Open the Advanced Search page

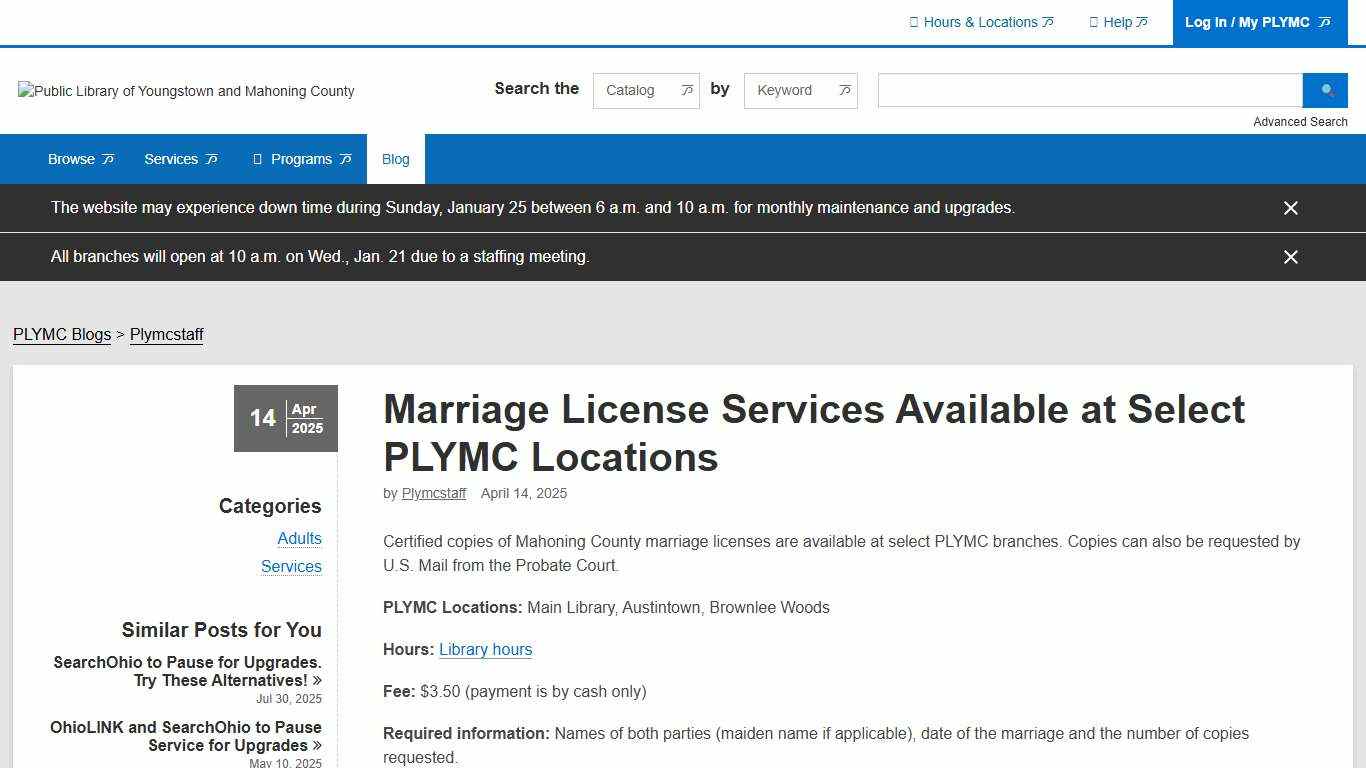coord(1300,121)
